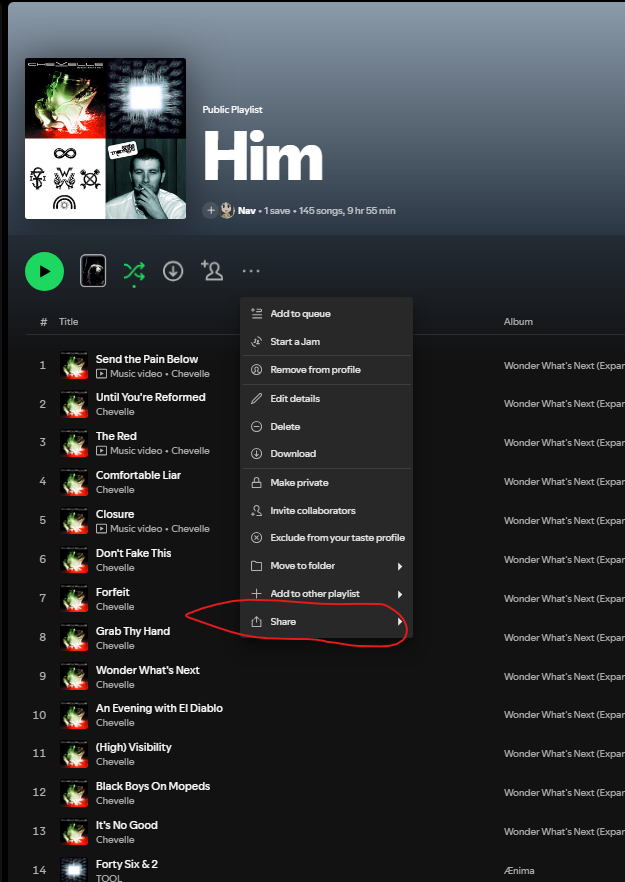Expand Add to other playlist submenu
The image size is (625, 882).
(327, 594)
